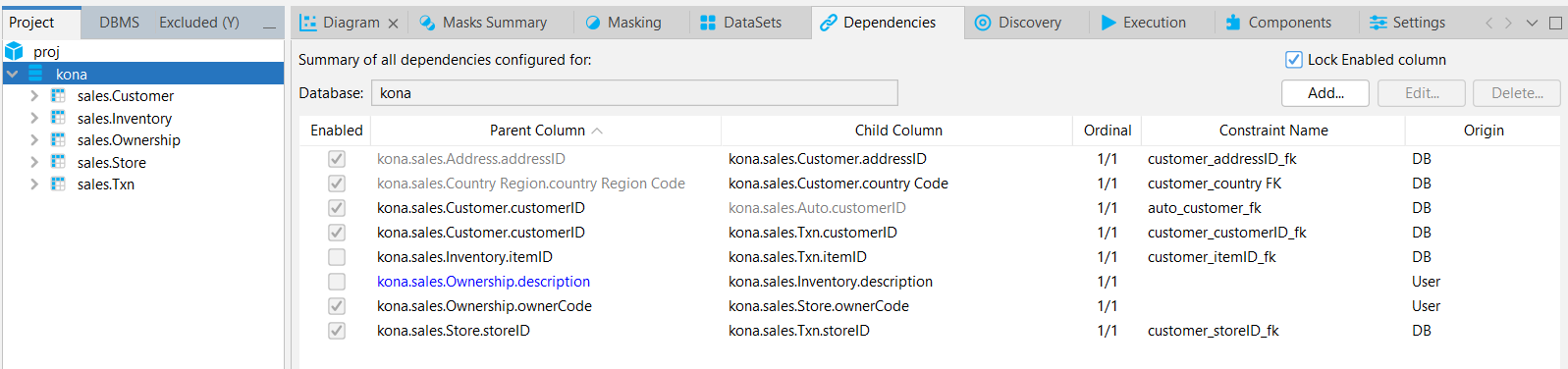Screen dimensions: 1568x369
Task: Click the Child Column header
Action: [897, 131]
